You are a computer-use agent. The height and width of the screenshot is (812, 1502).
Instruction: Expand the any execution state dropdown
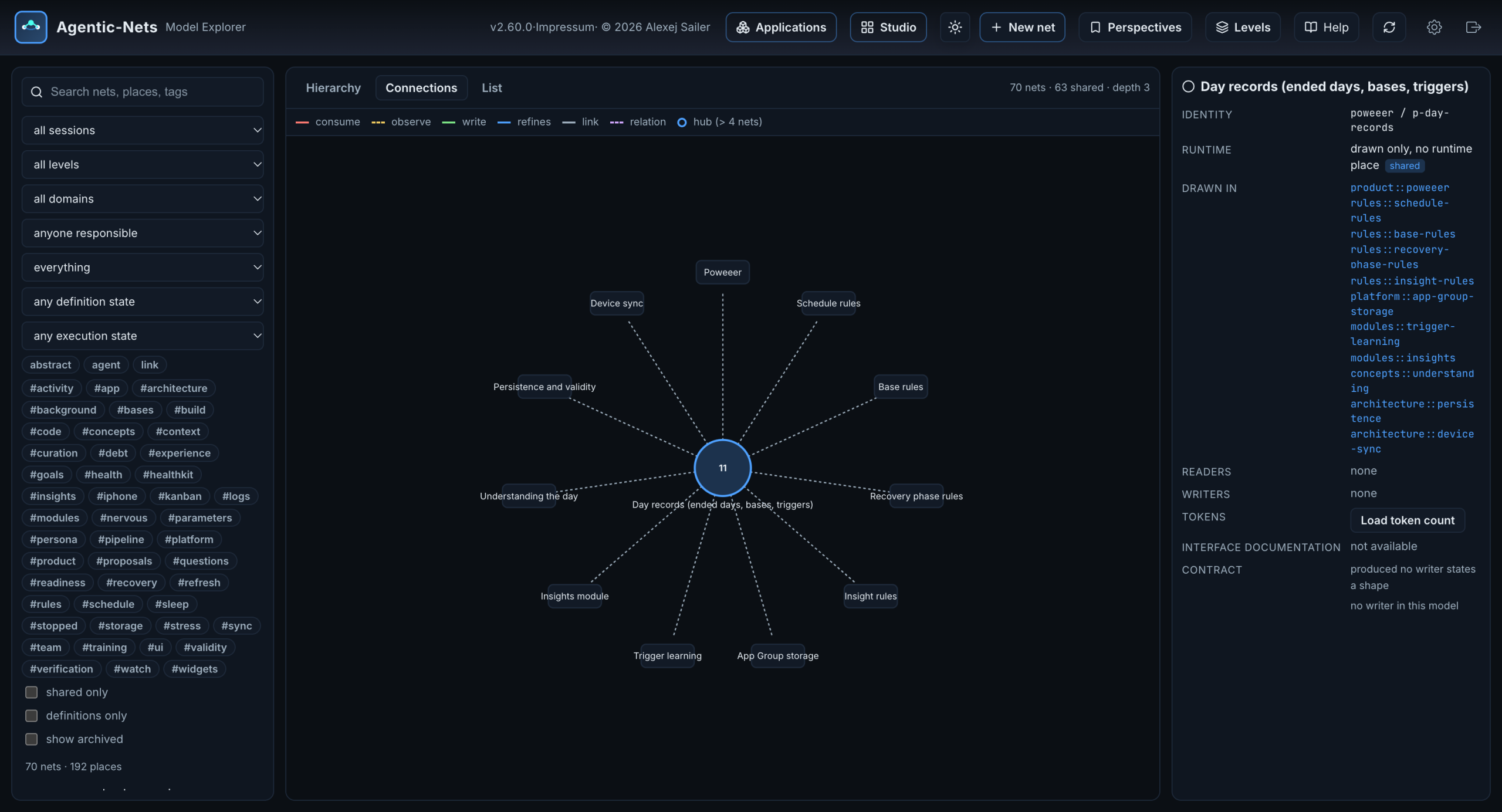pyautogui.click(x=143, y=336)
